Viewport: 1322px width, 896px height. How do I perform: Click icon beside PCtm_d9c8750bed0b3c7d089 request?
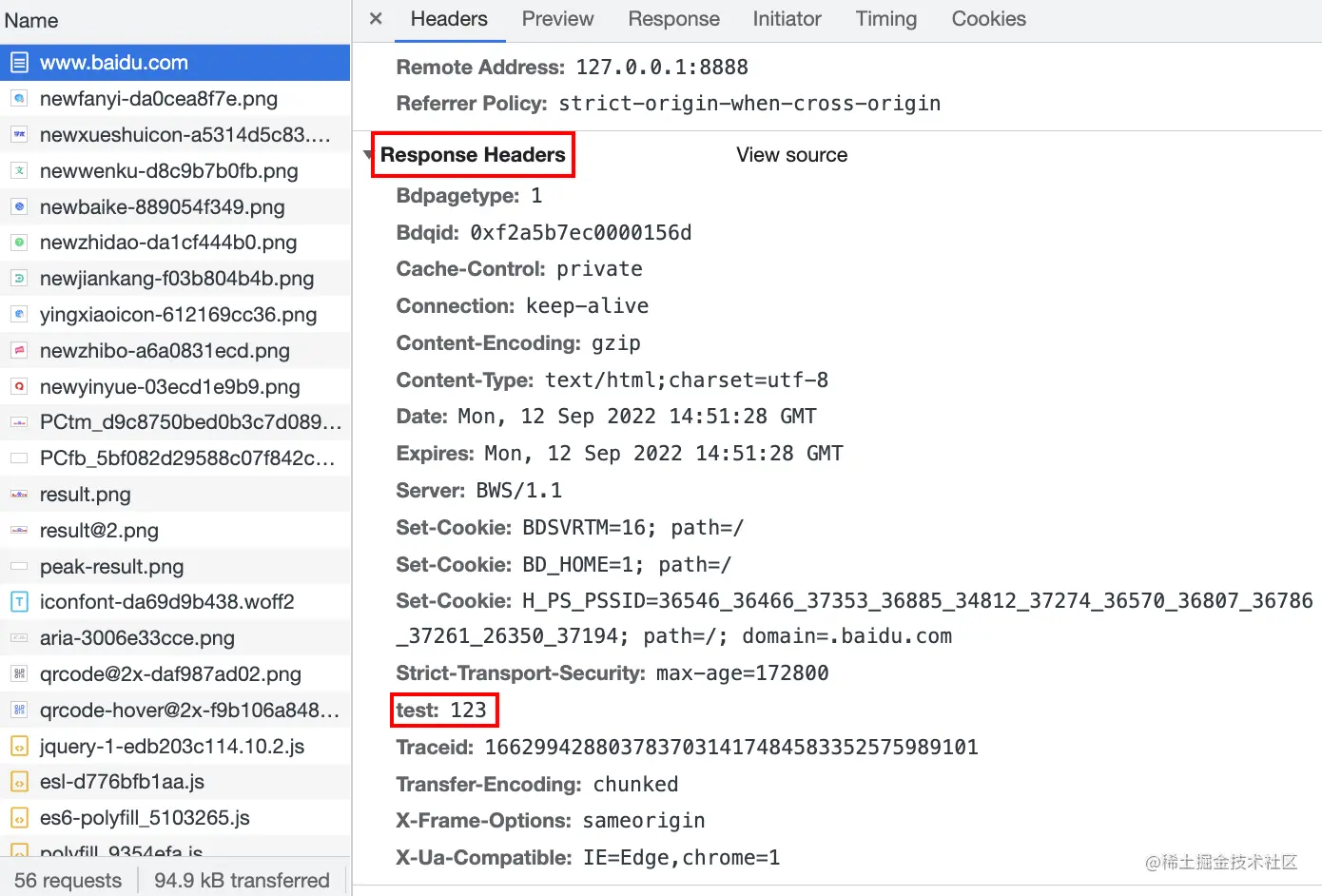click(x=19, y=422)
